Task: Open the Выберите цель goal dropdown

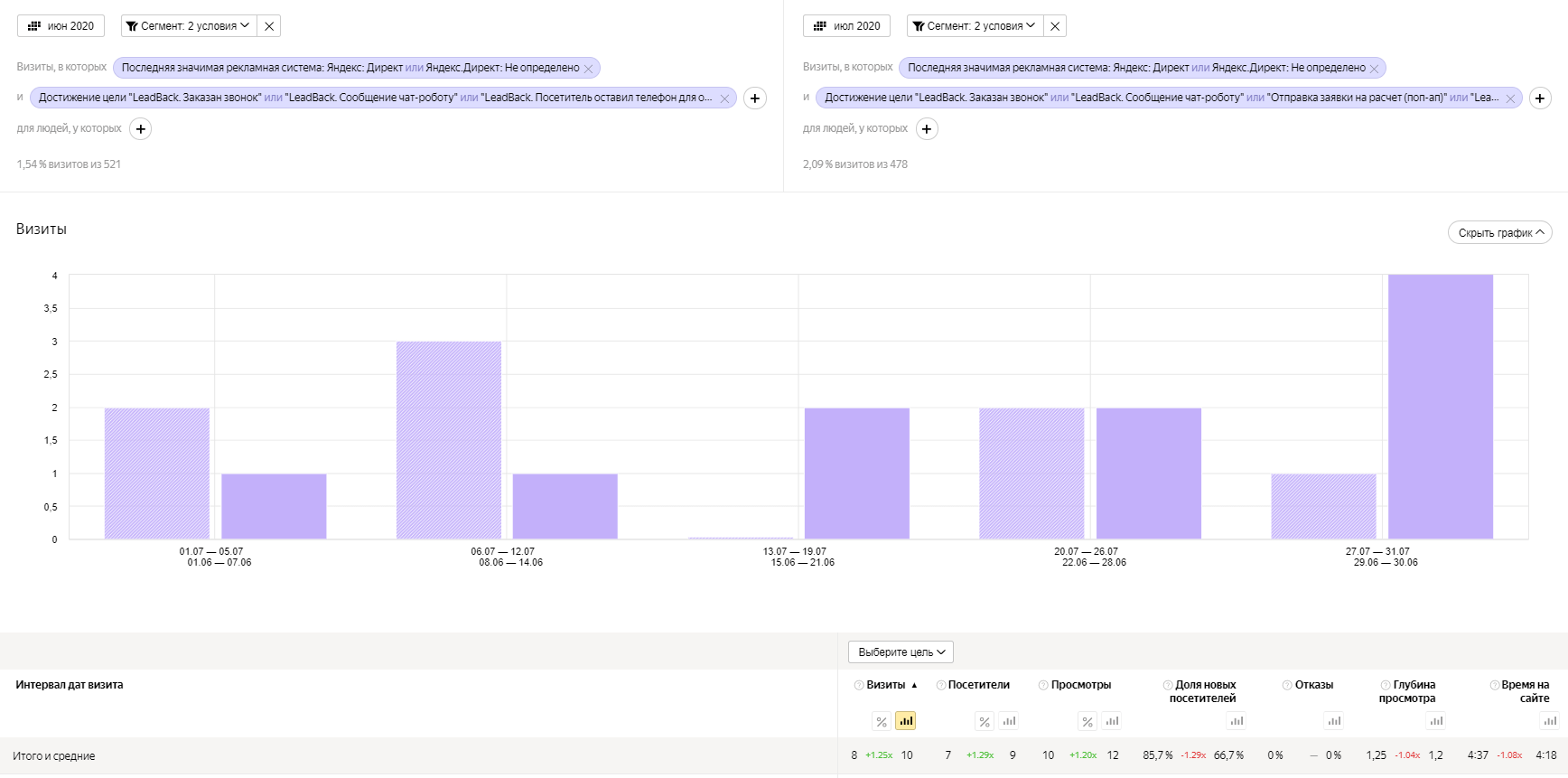Action: [901, 651]
